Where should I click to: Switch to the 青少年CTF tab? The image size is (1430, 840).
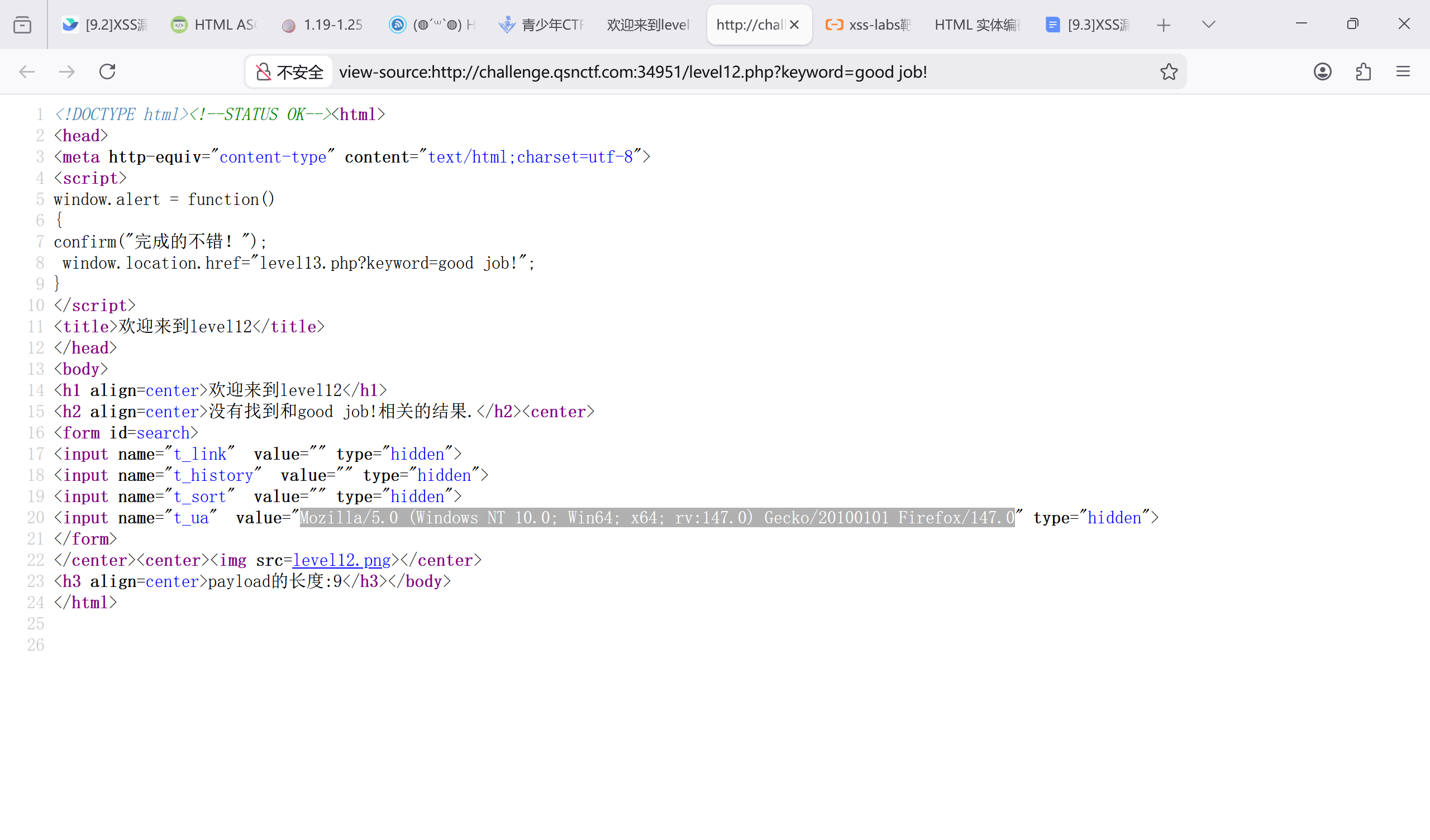[541, 25]
